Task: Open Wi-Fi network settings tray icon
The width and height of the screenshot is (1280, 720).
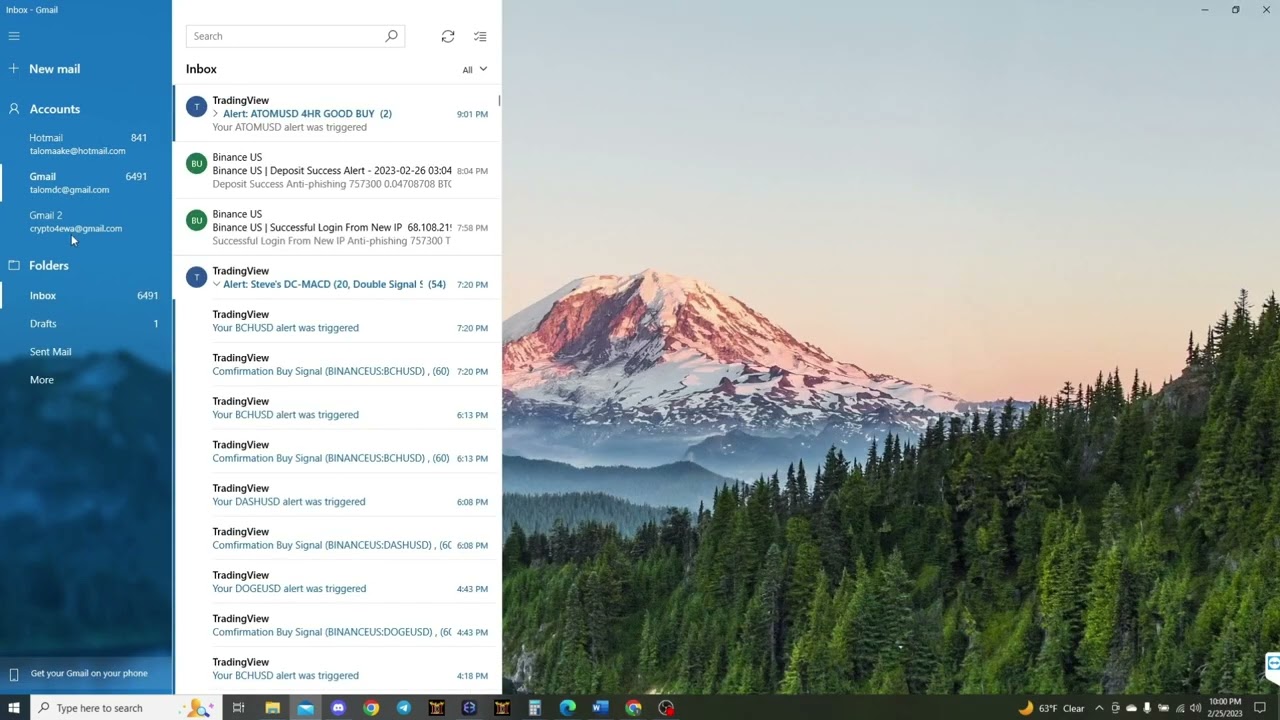Action: (1179, 708)
